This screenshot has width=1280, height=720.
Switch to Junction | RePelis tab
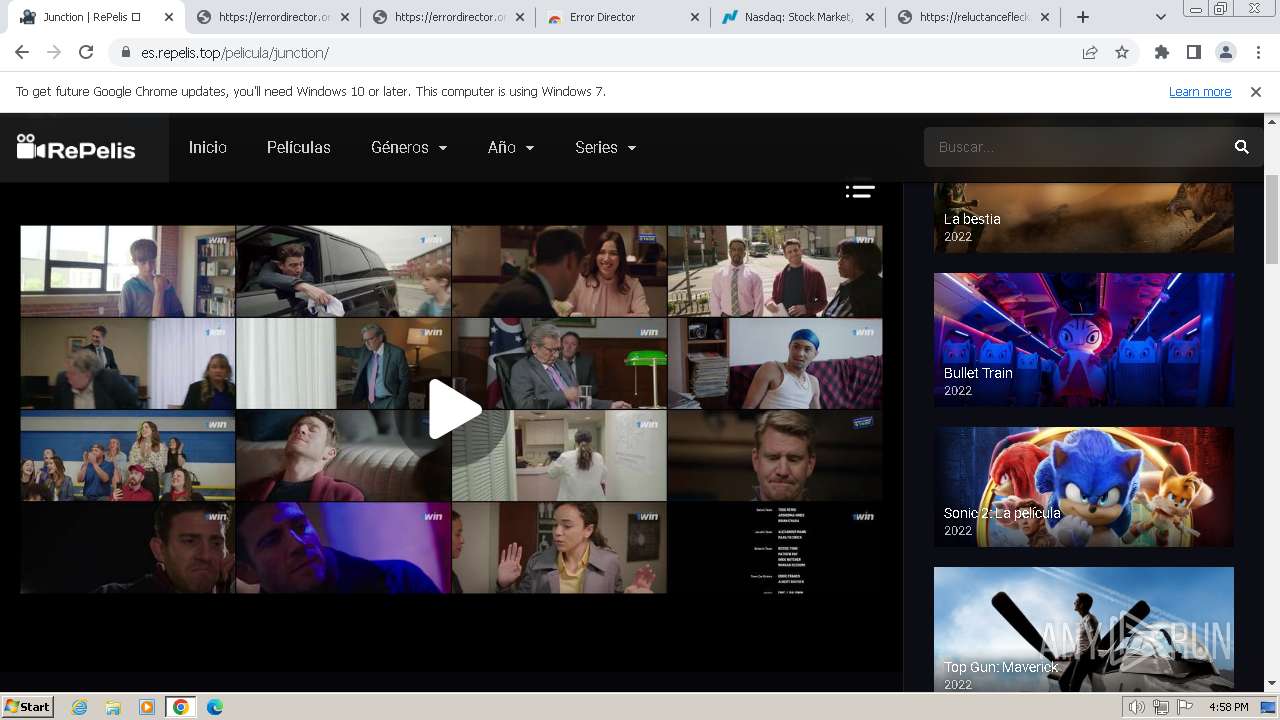pos(94,17)
